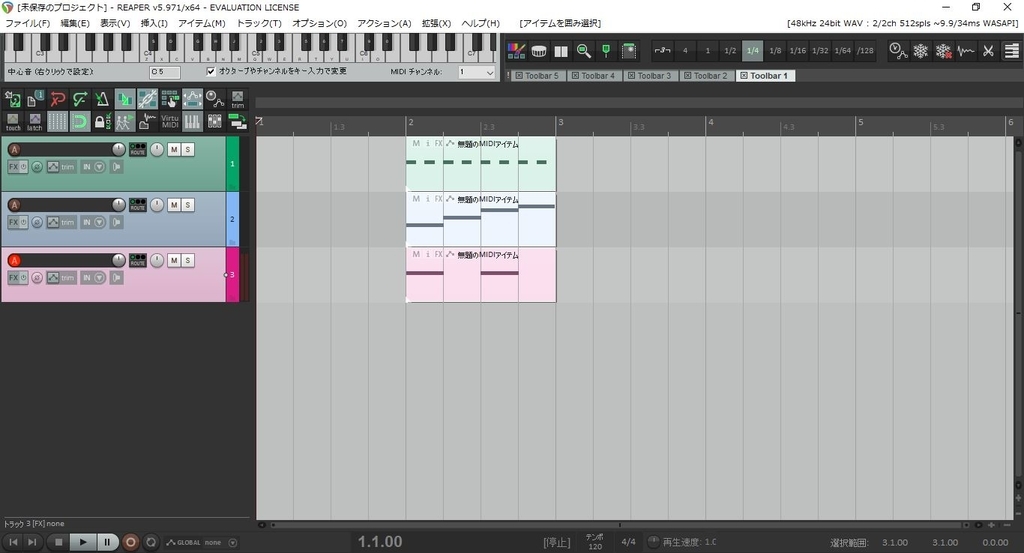The image size is (1024, 553).
Task: Open the アイテム(M) menu
Action: 202,23
